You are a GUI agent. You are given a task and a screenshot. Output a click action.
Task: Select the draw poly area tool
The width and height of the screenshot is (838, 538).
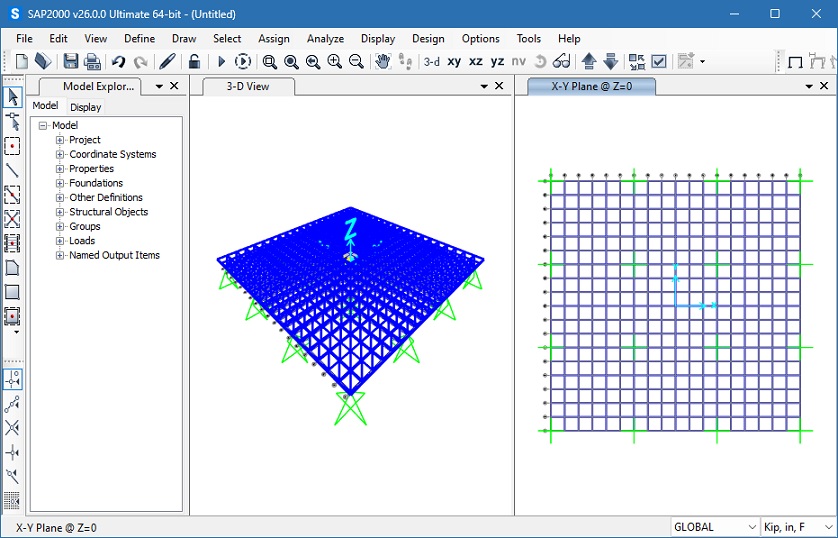pyautogui.click(x=12, y=268)
